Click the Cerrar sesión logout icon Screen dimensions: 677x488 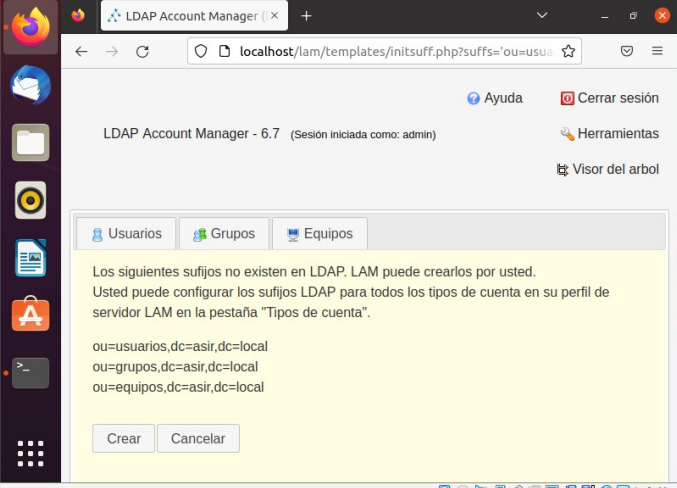point(567,98)
